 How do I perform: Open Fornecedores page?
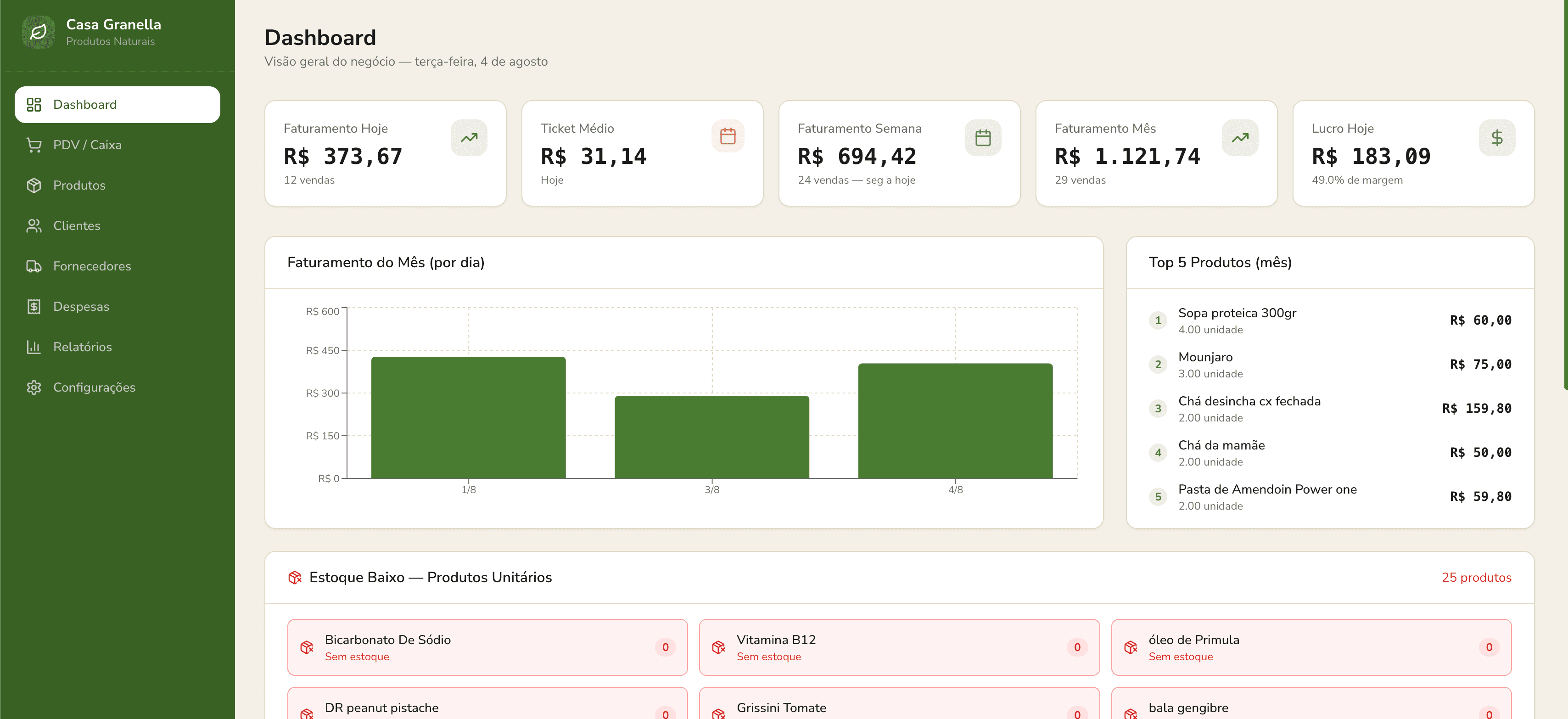(118, 266)
